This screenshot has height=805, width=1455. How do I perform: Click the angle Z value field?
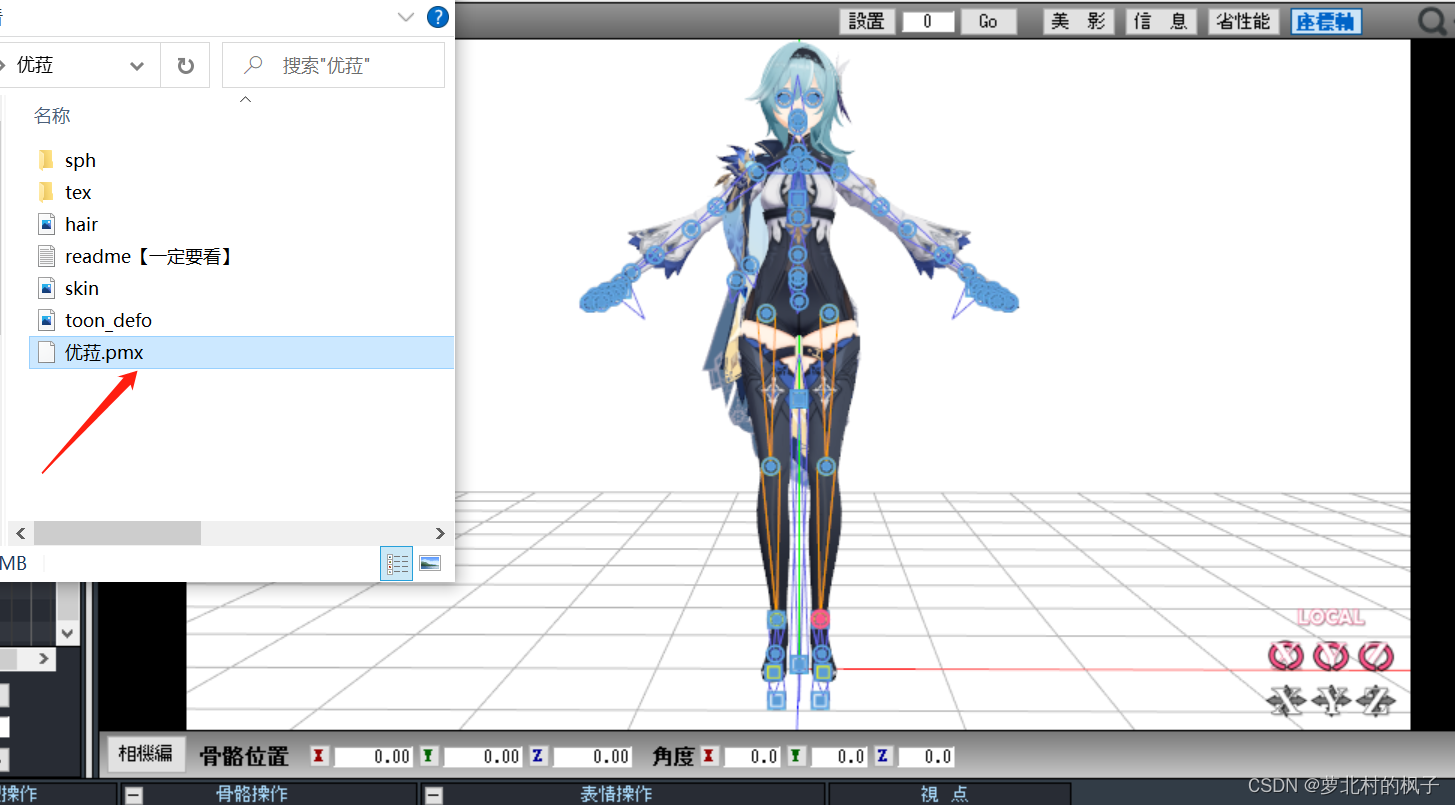pos(927,757)
